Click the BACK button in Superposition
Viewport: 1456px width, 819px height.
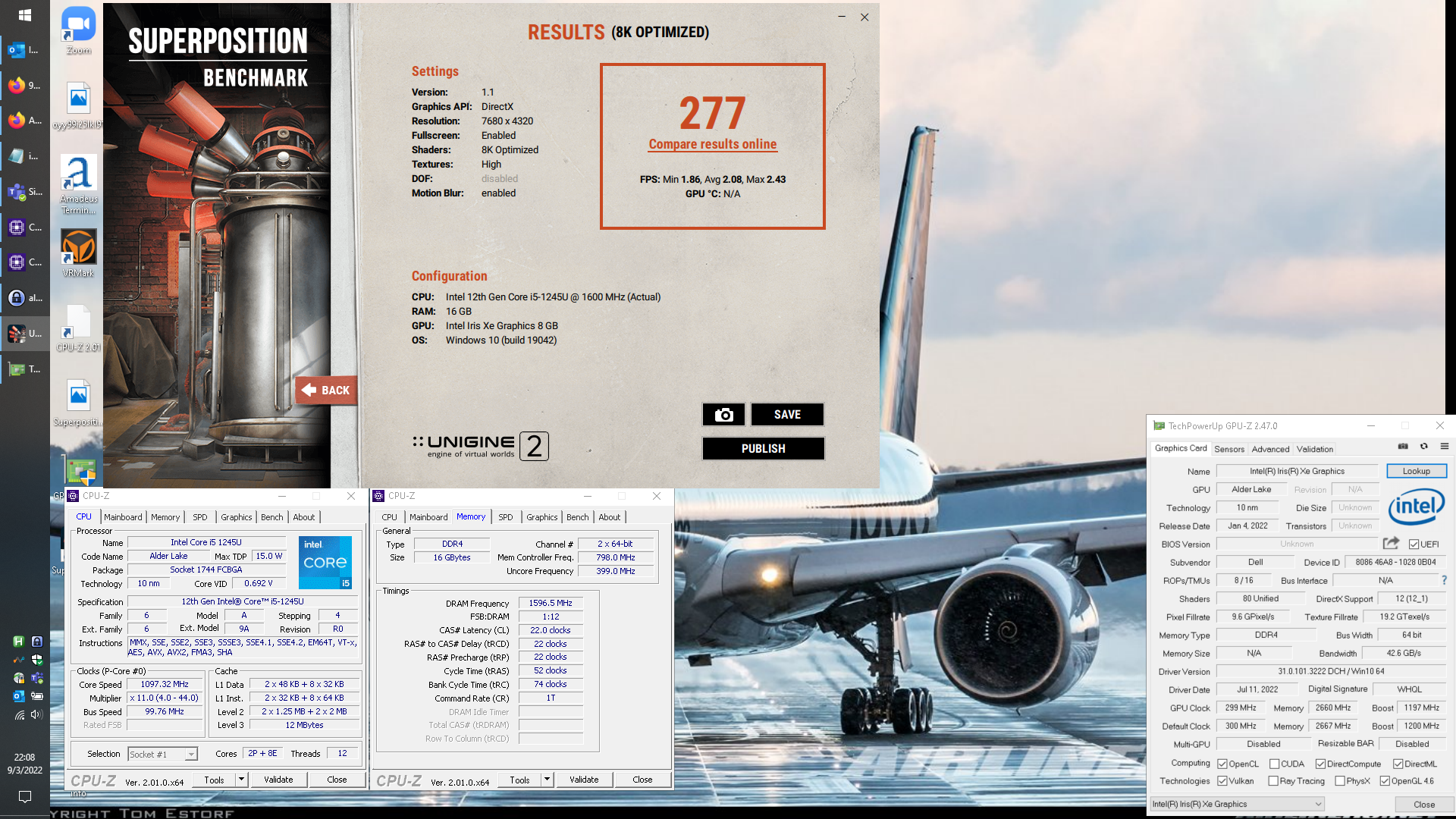[326, 390]
